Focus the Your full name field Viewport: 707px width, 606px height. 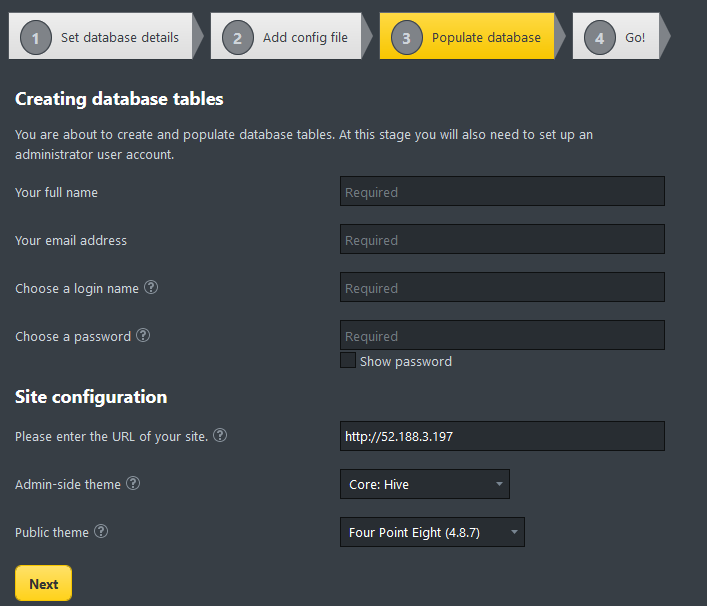502,192
